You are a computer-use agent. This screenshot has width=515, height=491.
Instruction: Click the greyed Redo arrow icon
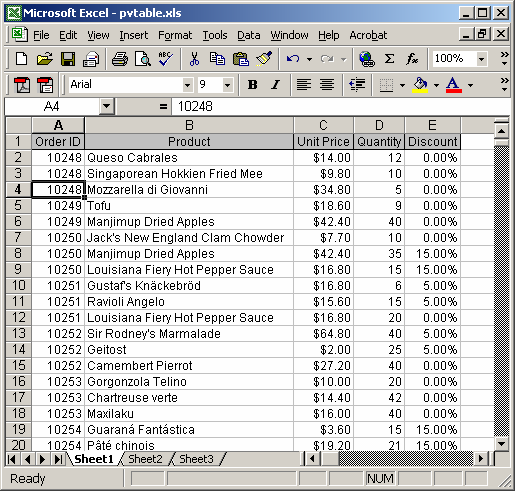pyautogui.click(x=327, y=59)
